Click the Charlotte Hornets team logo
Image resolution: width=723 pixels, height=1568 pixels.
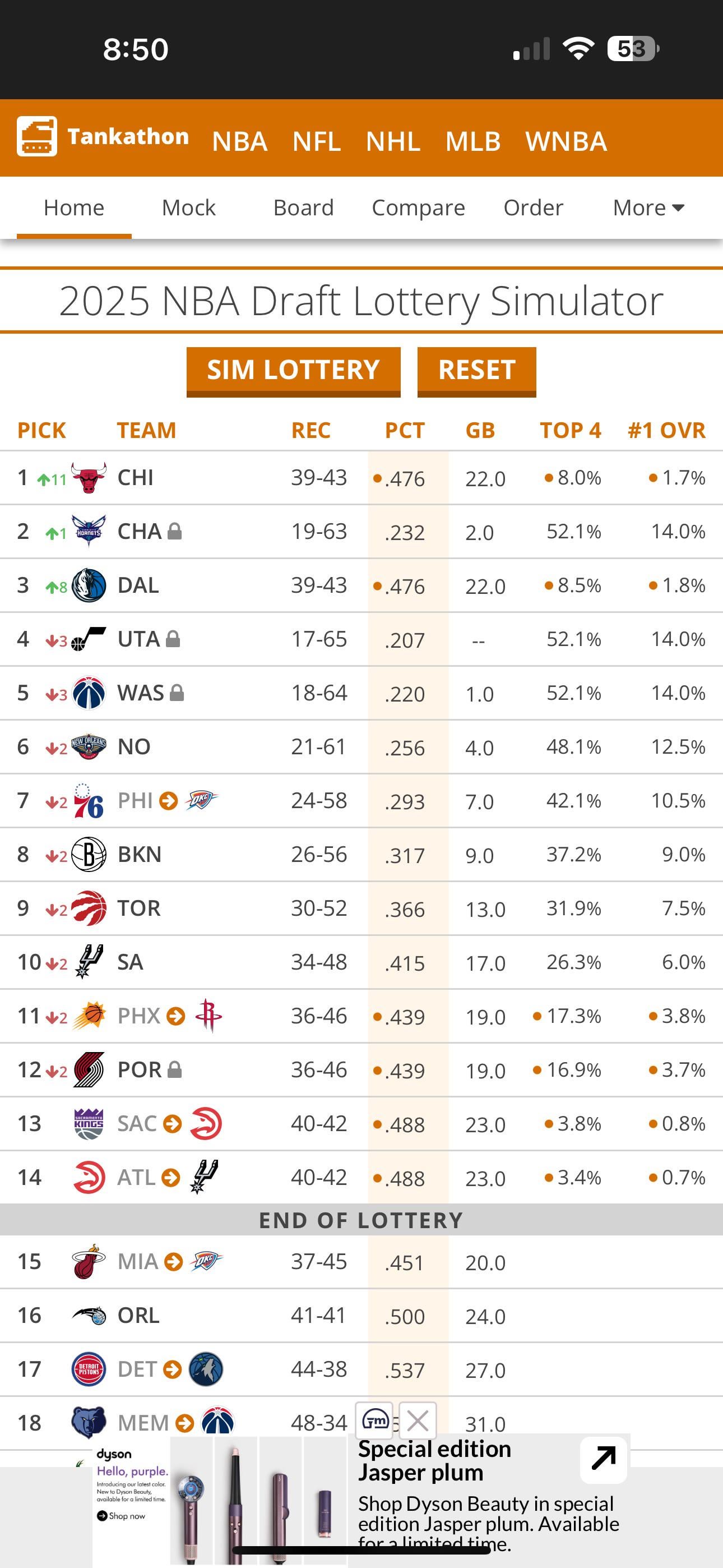coord(89,531)
